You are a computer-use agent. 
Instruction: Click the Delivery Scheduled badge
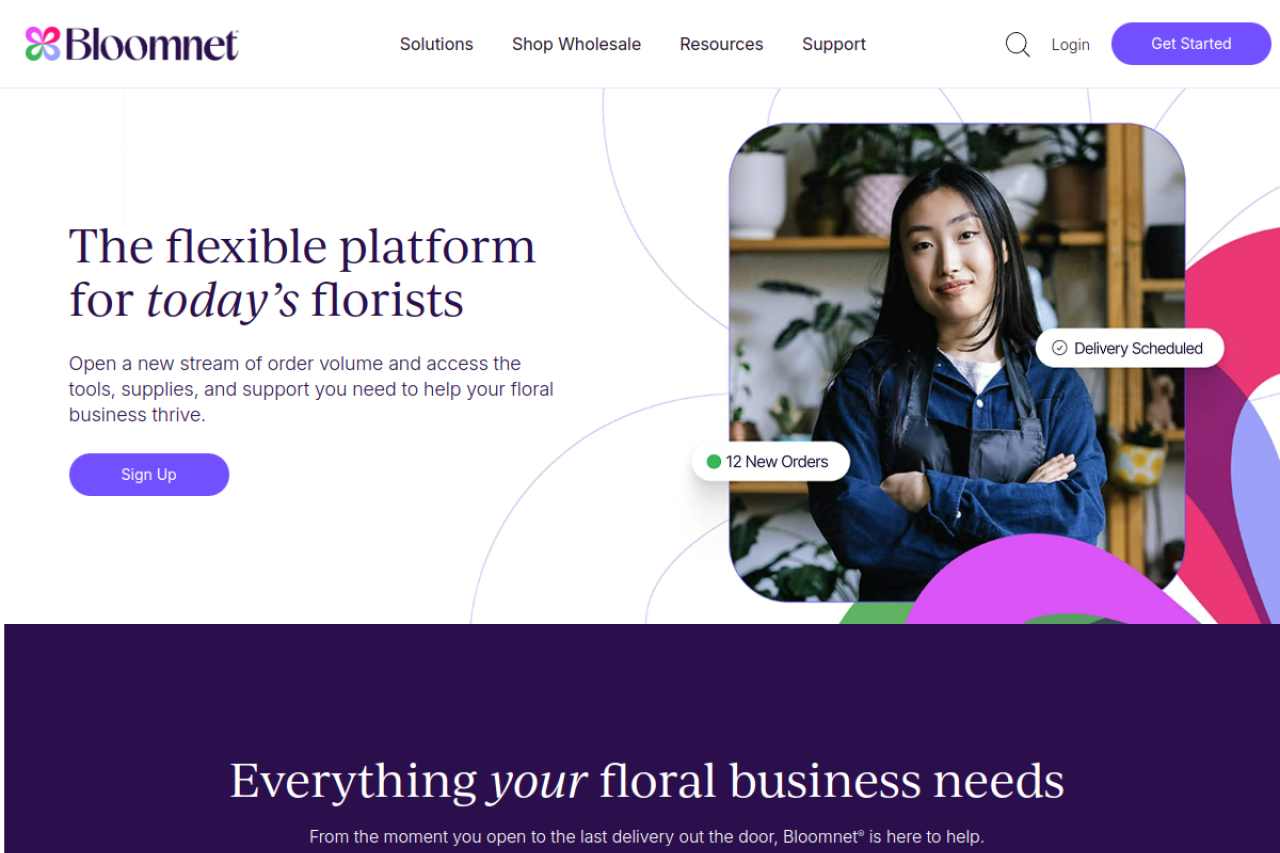click(x=1130, y=348)
